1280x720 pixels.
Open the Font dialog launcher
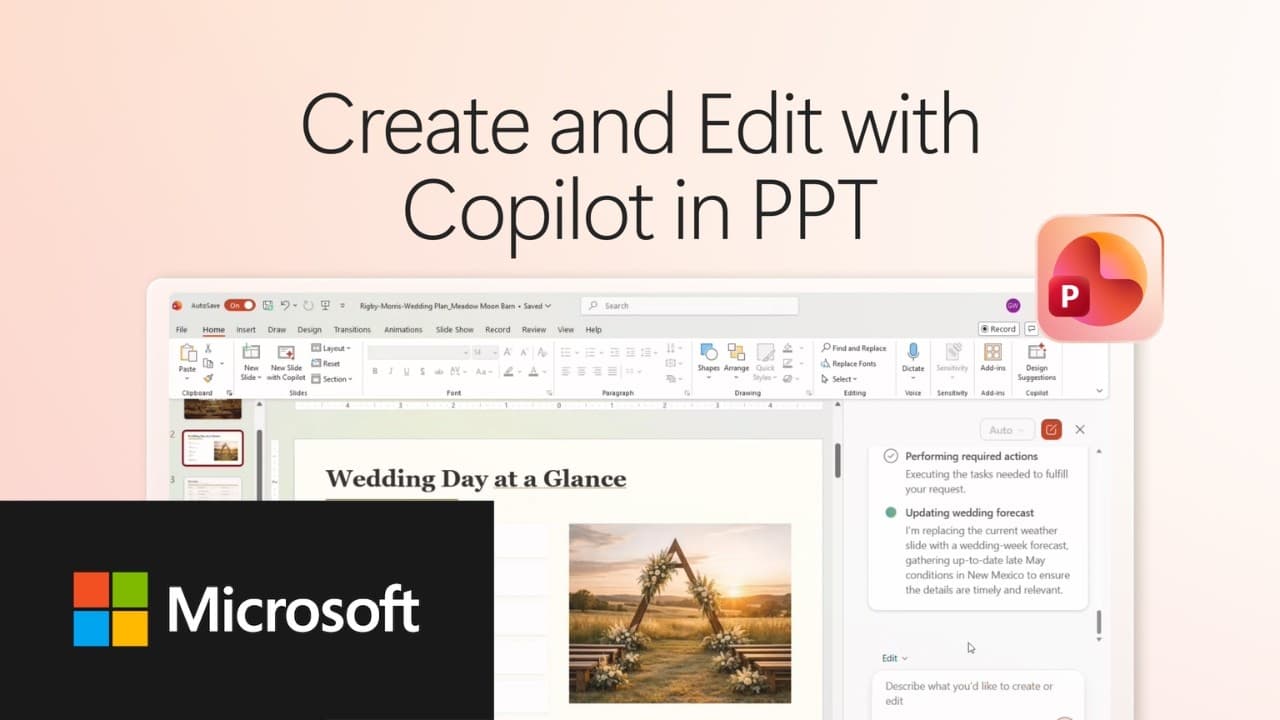coord(549,392)
